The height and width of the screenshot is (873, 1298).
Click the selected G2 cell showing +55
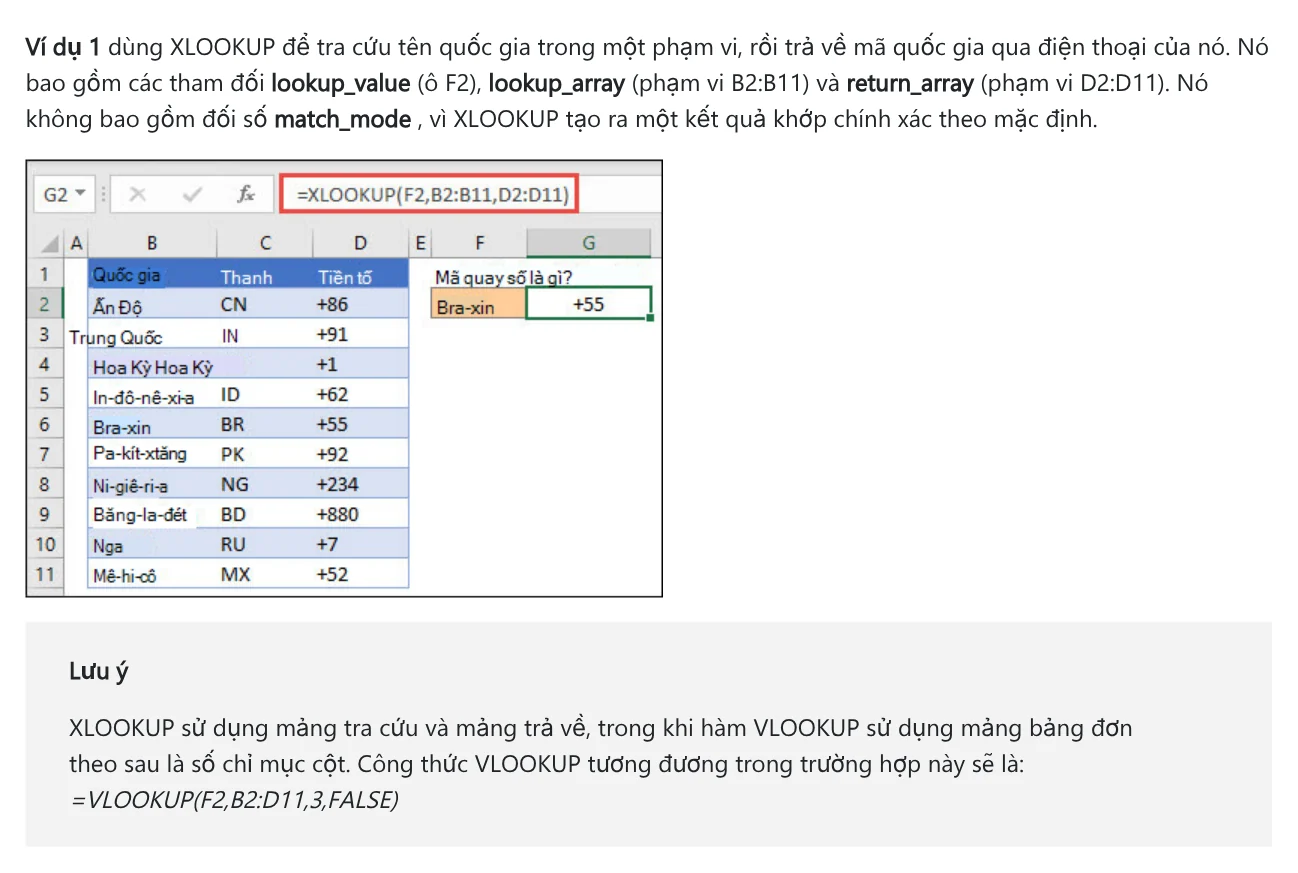[589, 304]
